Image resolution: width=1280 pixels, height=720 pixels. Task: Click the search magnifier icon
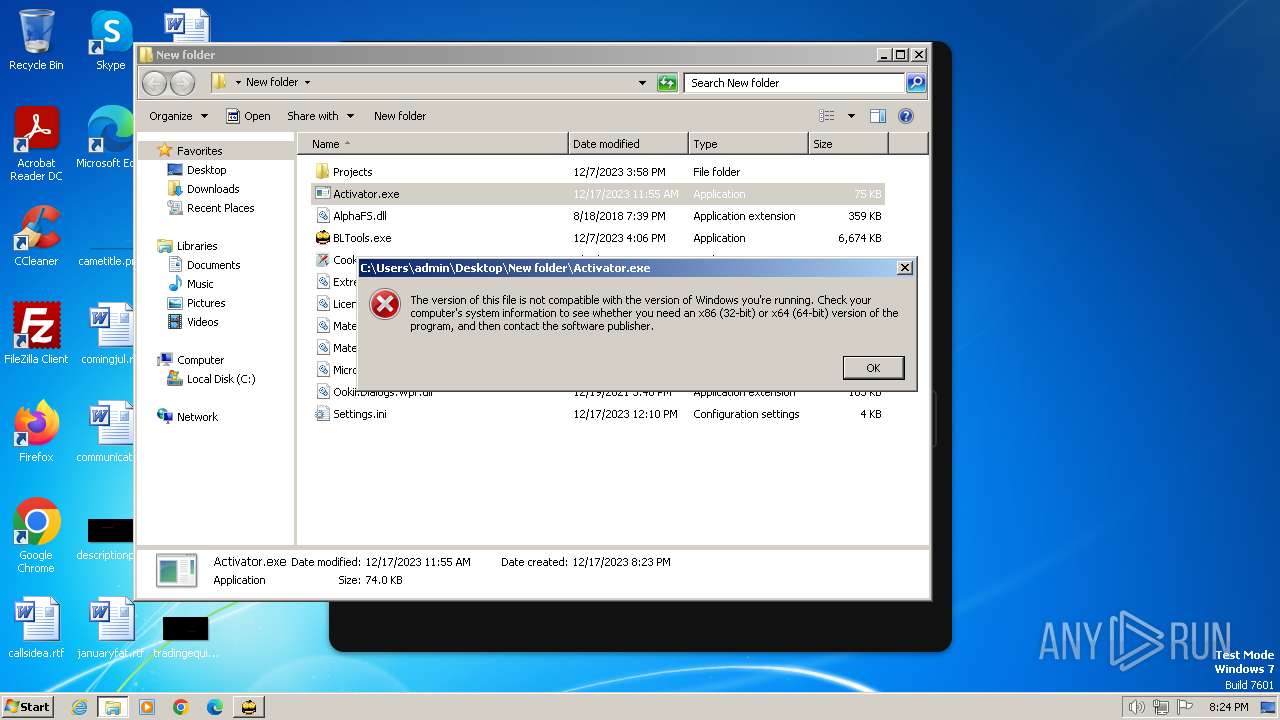tap(916, 83)
